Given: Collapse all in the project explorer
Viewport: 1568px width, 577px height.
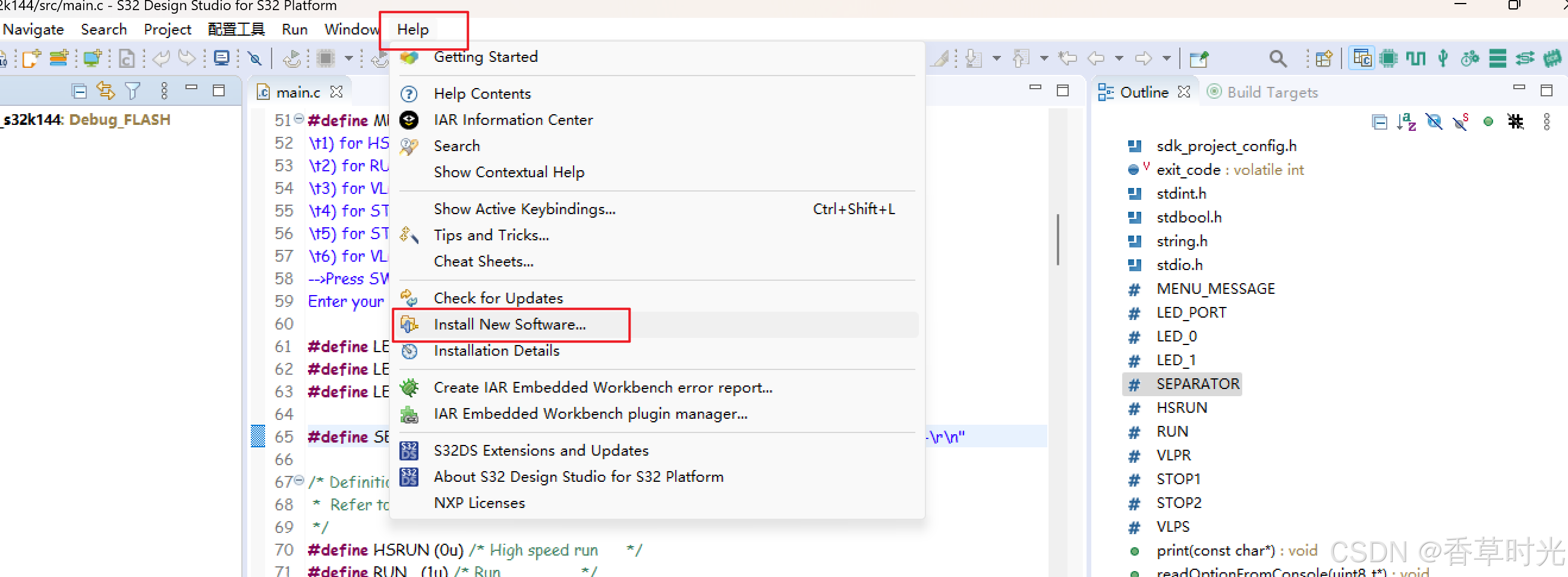Looking at the screenshot, I should click(79, 92).
